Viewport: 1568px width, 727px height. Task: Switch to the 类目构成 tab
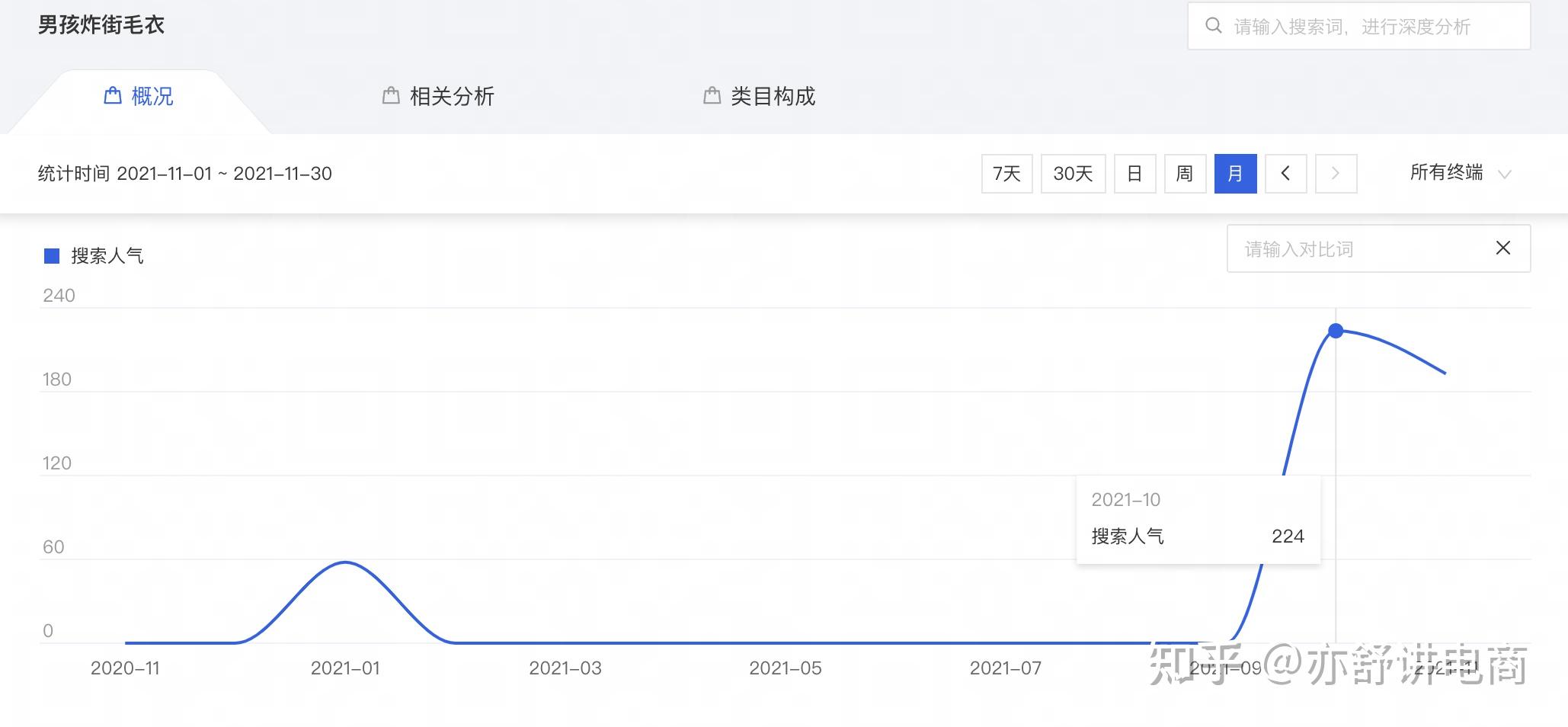[773, 96]
